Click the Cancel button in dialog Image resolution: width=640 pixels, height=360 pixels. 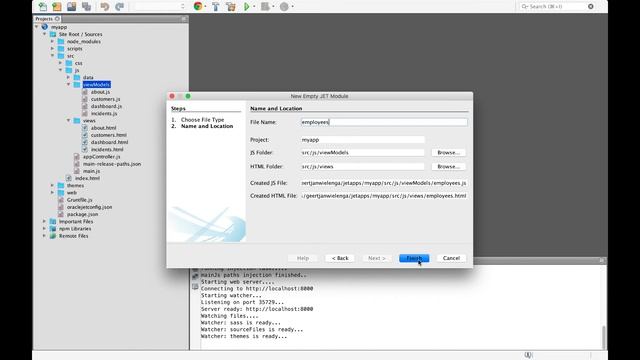point(451,258)
